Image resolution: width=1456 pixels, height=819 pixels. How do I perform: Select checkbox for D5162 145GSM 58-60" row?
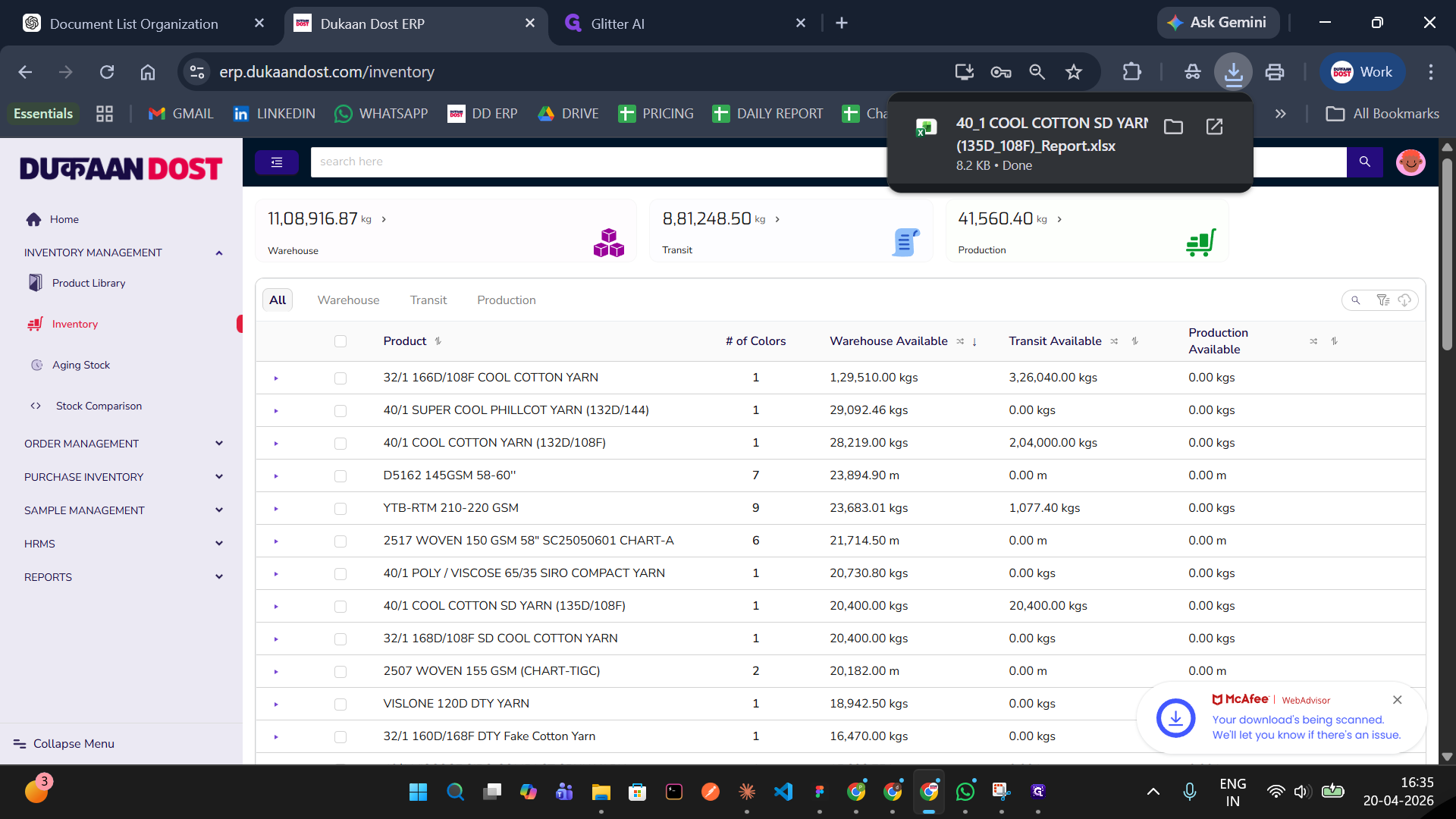click(340, 476)
